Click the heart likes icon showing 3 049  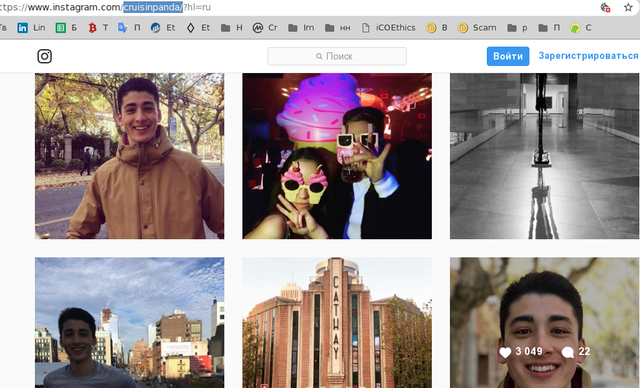click(505, 353)
